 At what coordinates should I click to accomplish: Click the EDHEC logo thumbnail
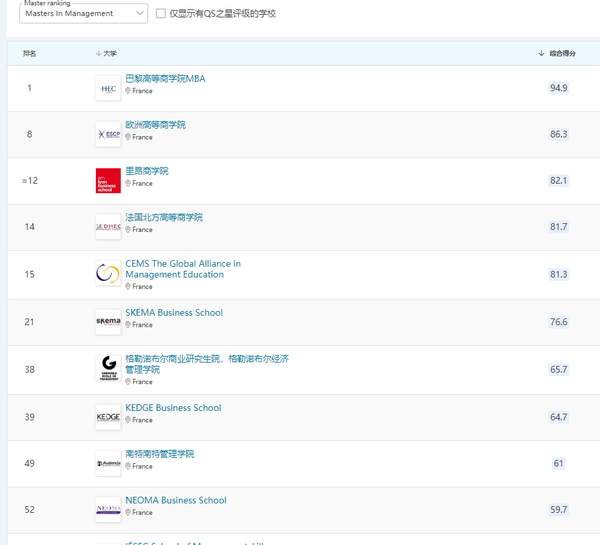coord(108,227)
